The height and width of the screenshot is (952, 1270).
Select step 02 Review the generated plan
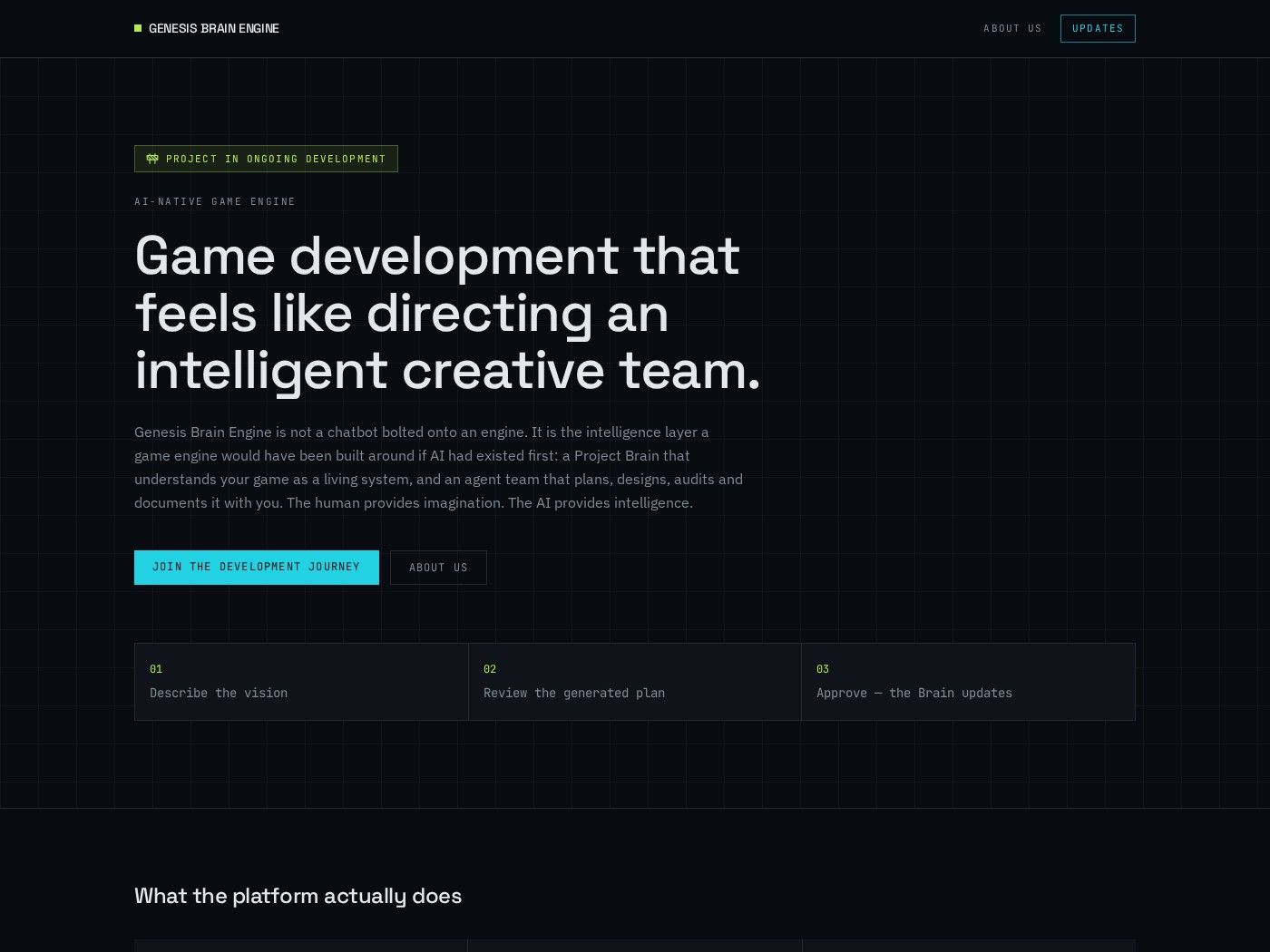[x=635, y=682]
